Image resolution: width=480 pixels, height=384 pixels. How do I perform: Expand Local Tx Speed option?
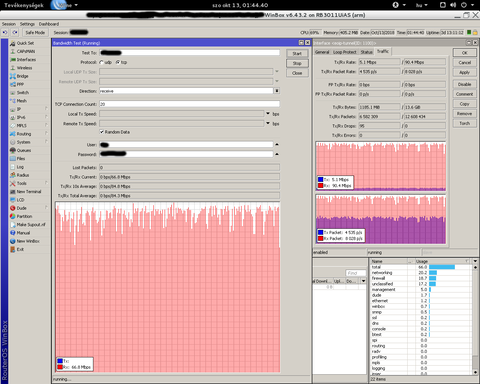(x=268, y=114)
